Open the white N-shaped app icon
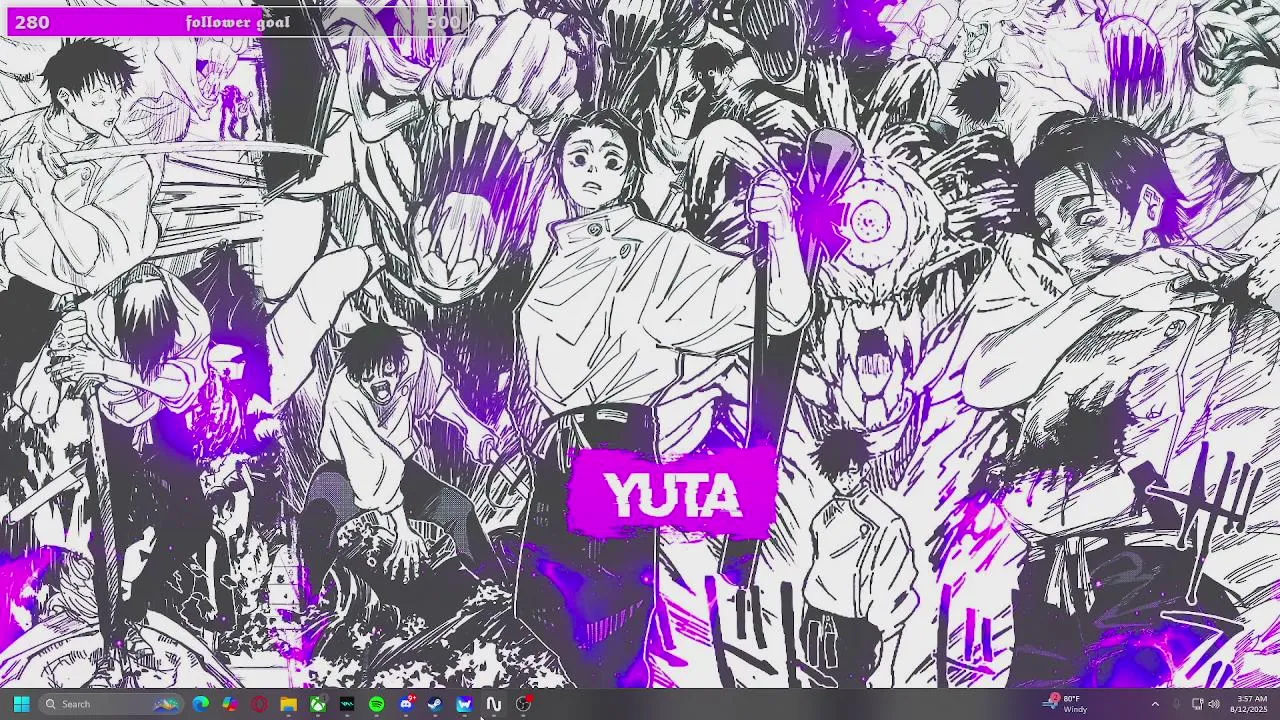 (493, 704)
